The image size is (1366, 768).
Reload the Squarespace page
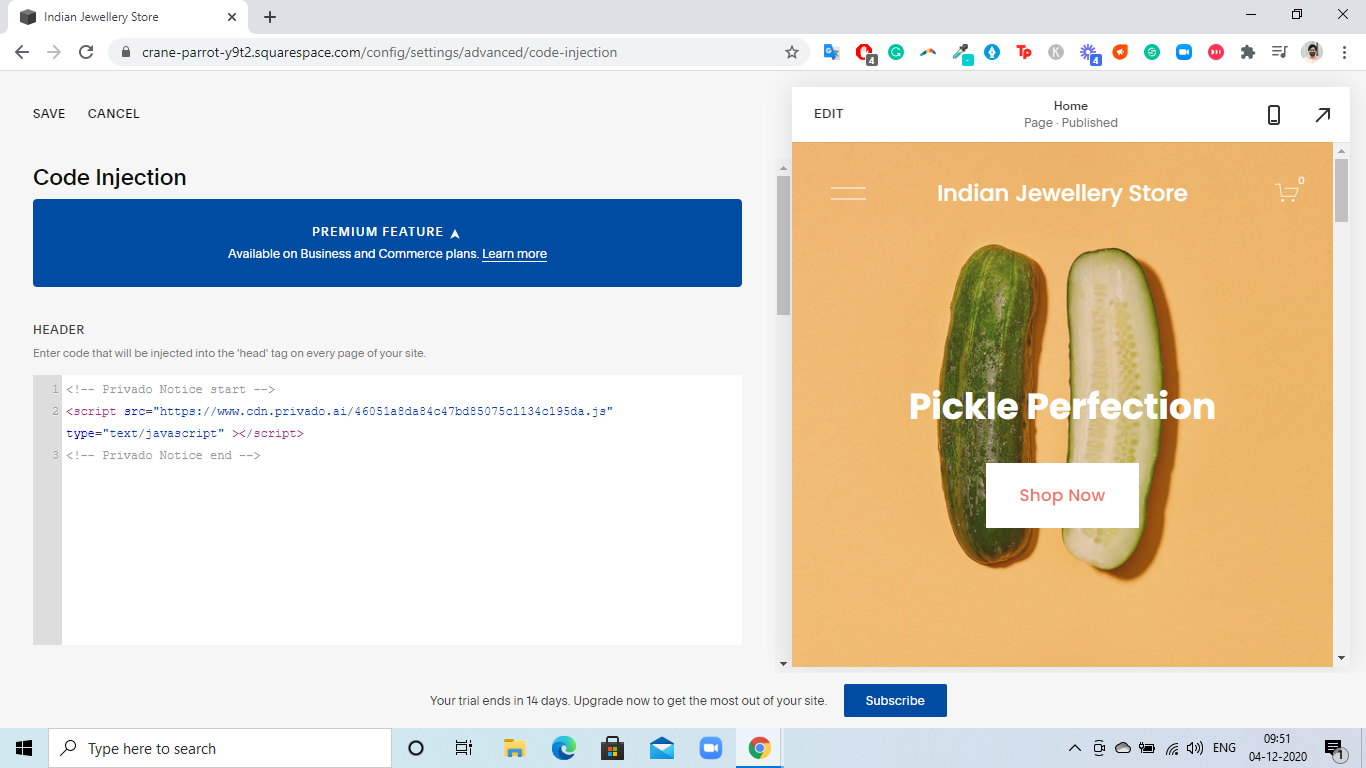coord(86,52)
